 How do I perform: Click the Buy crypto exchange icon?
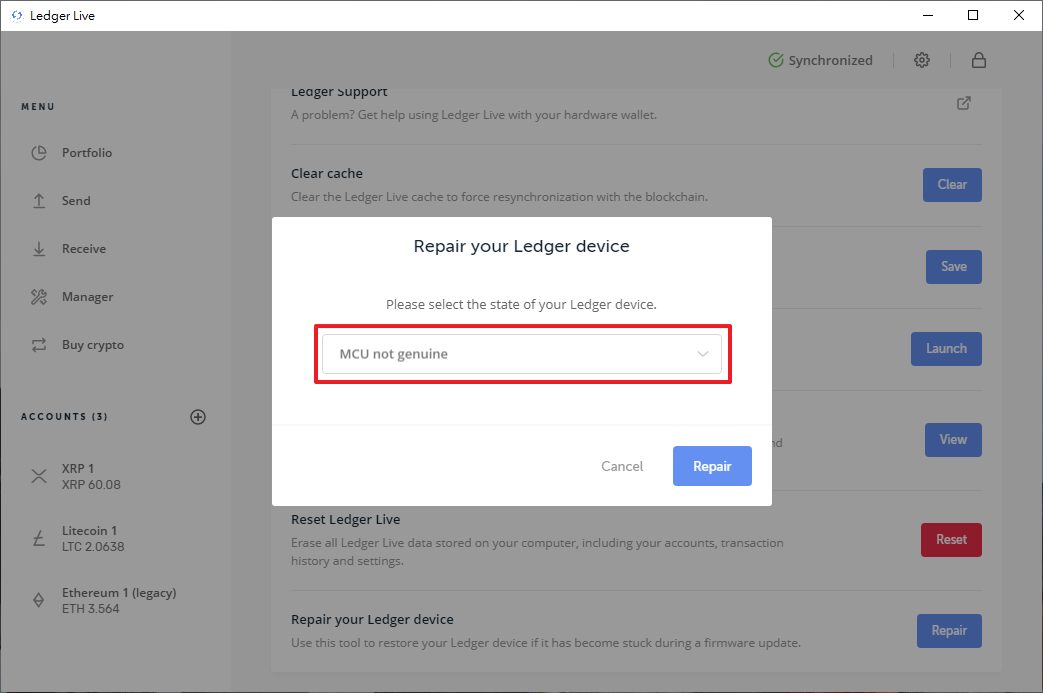pos(39,345)
